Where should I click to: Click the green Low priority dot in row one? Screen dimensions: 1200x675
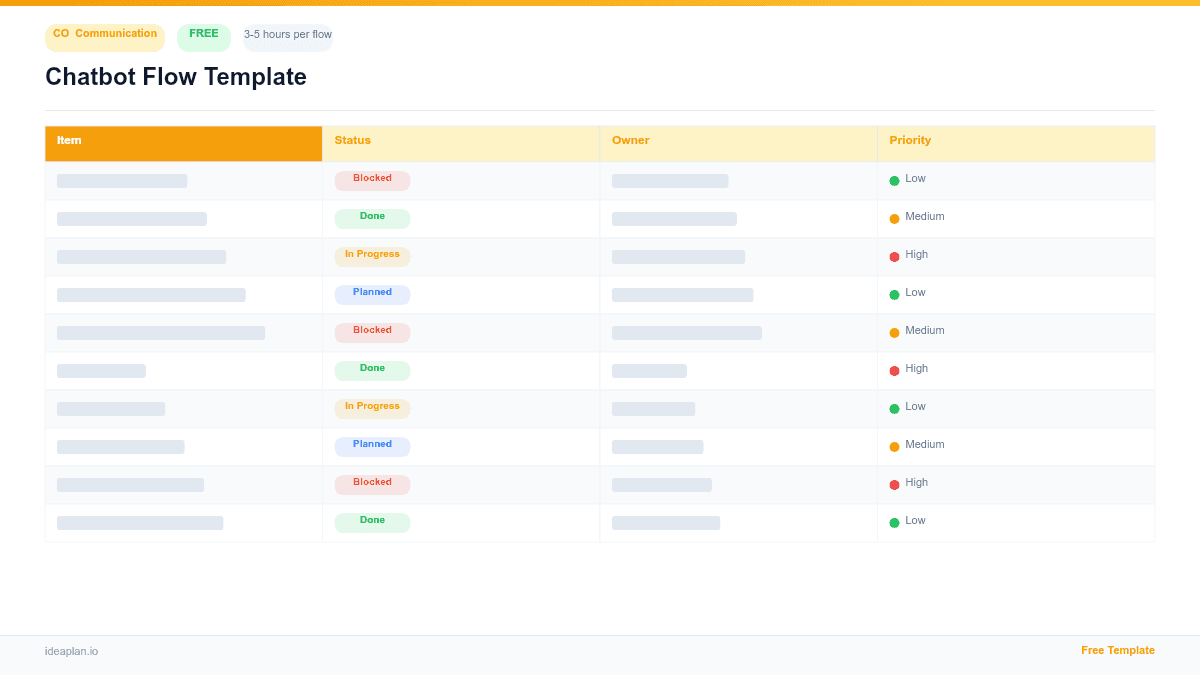tap(895, 179)
